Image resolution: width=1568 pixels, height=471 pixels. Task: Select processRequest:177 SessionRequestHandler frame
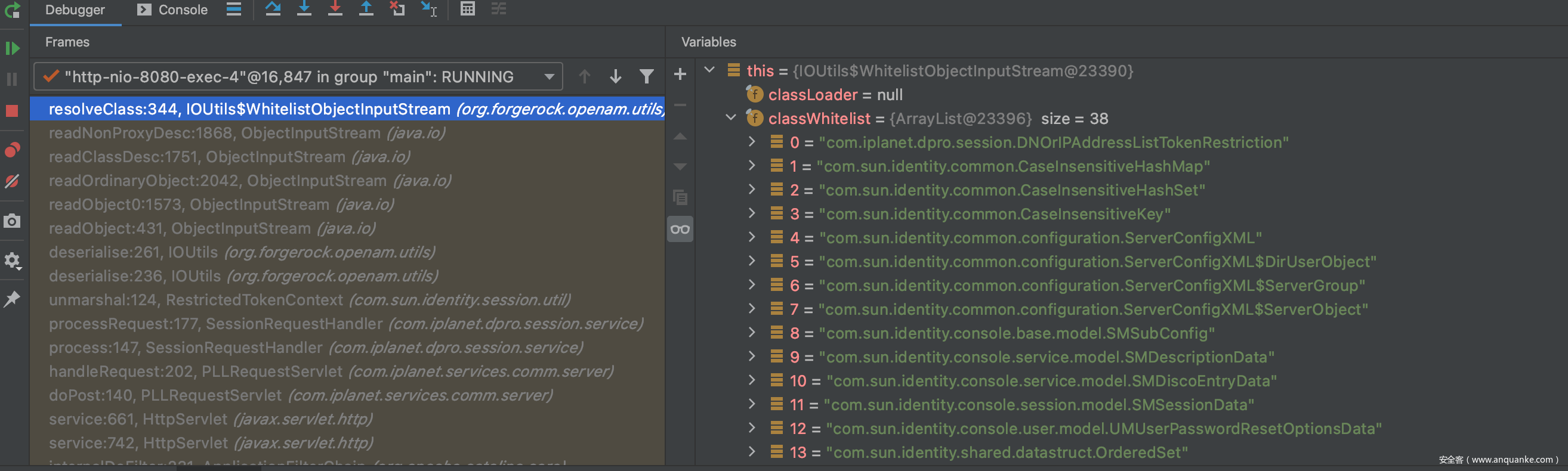pos(345,324)
